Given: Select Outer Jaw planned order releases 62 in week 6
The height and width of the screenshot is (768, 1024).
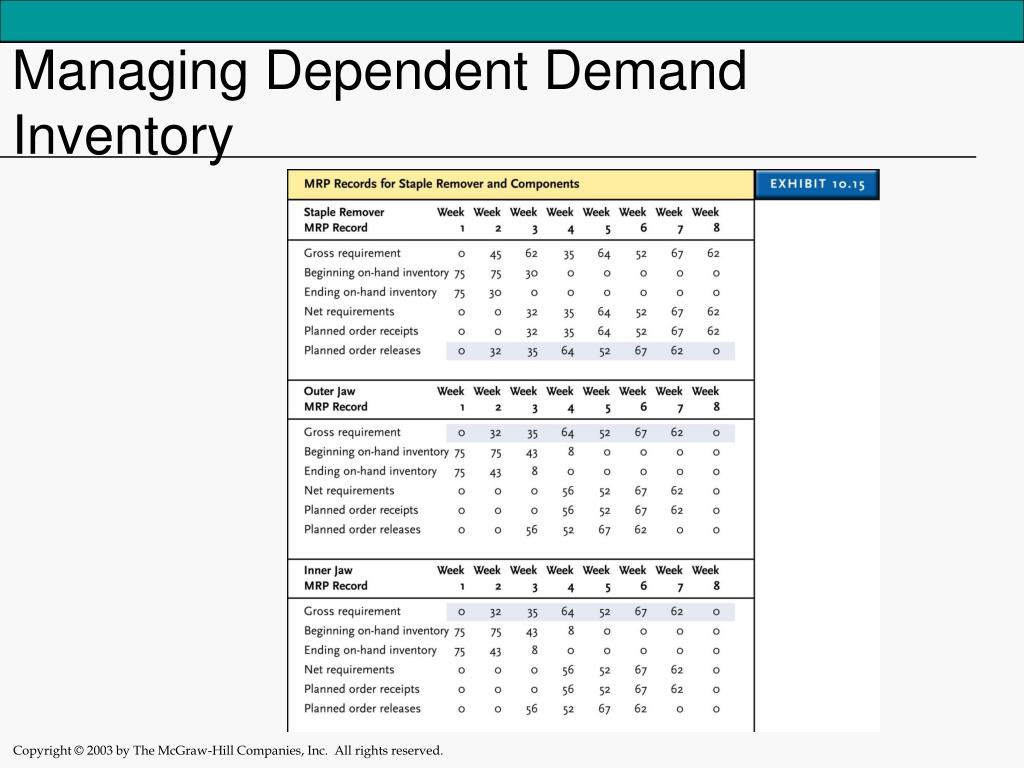Looking at the screenshot, I should [x=641, y=530].
